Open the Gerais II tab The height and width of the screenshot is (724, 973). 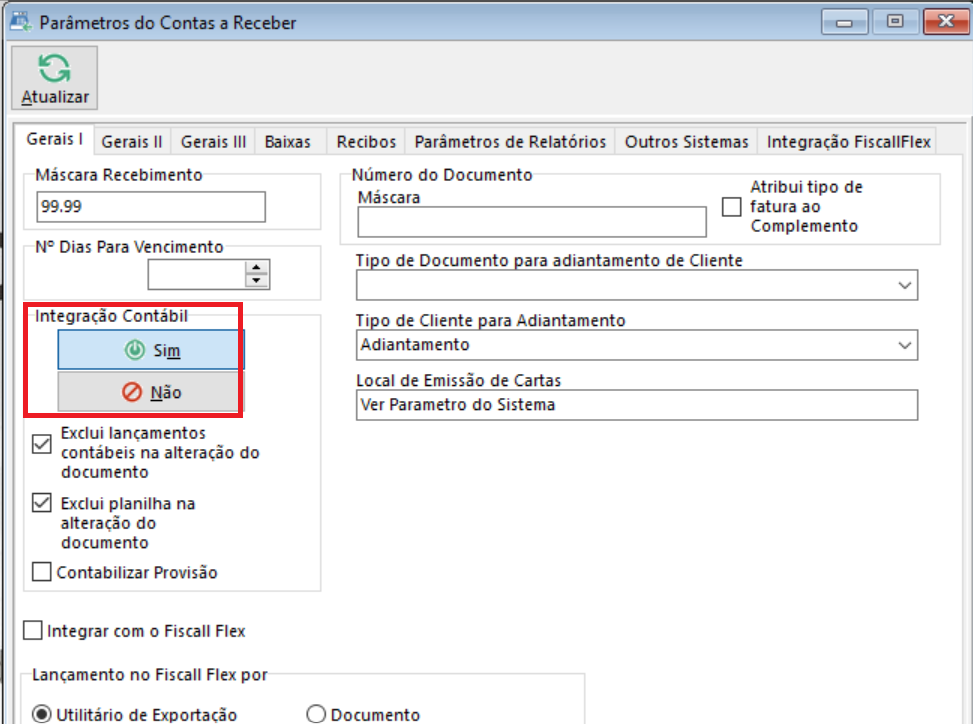132,142
